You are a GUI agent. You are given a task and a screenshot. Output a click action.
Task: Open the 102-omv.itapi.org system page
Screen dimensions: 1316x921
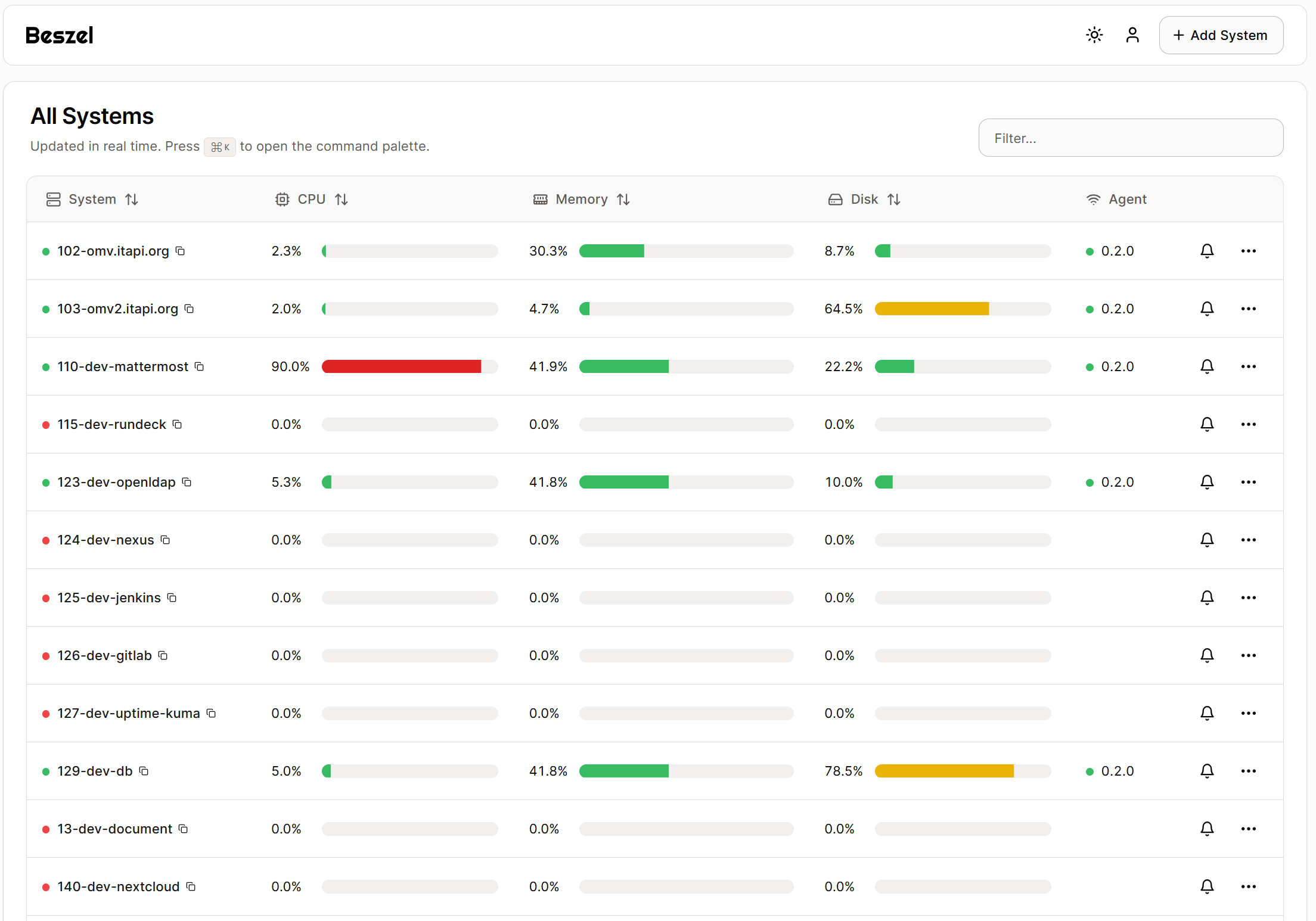pos(113,251)
